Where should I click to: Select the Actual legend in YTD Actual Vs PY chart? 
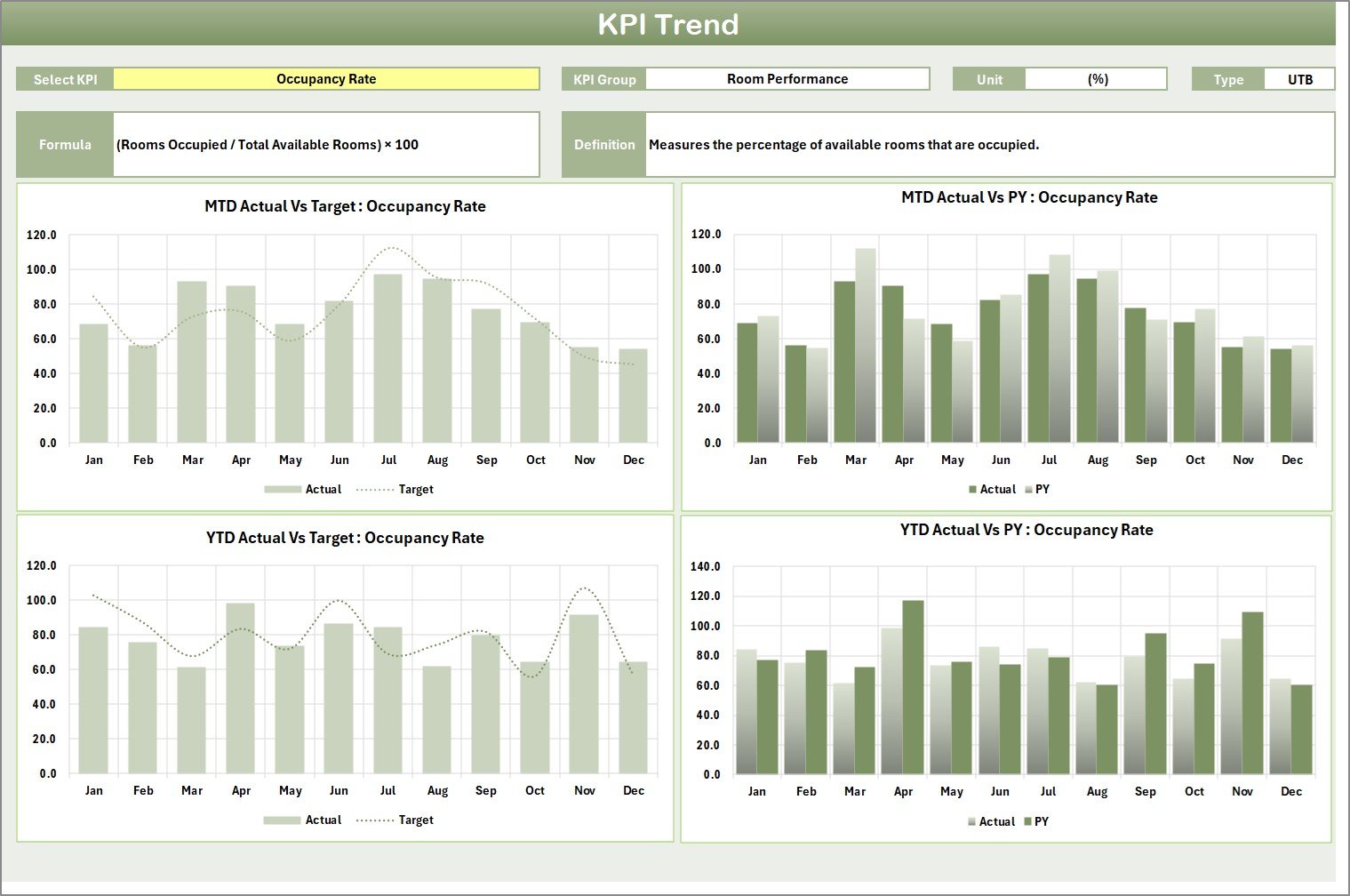click(997, 821)
